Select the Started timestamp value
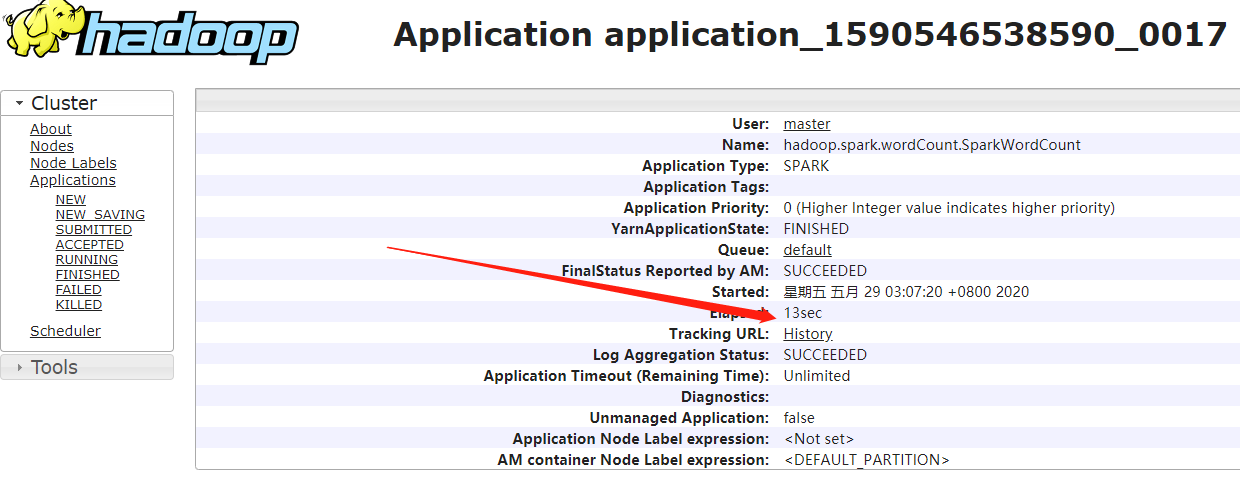Viewport: 1240px width, 483px height. [906, 292]
